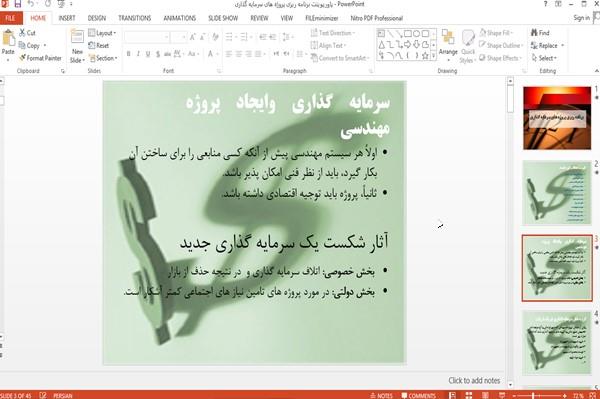Click the Clear All Formatting icon
This screenshot has height=399, width=600.
pyautogui.click(x=215, y=37)
